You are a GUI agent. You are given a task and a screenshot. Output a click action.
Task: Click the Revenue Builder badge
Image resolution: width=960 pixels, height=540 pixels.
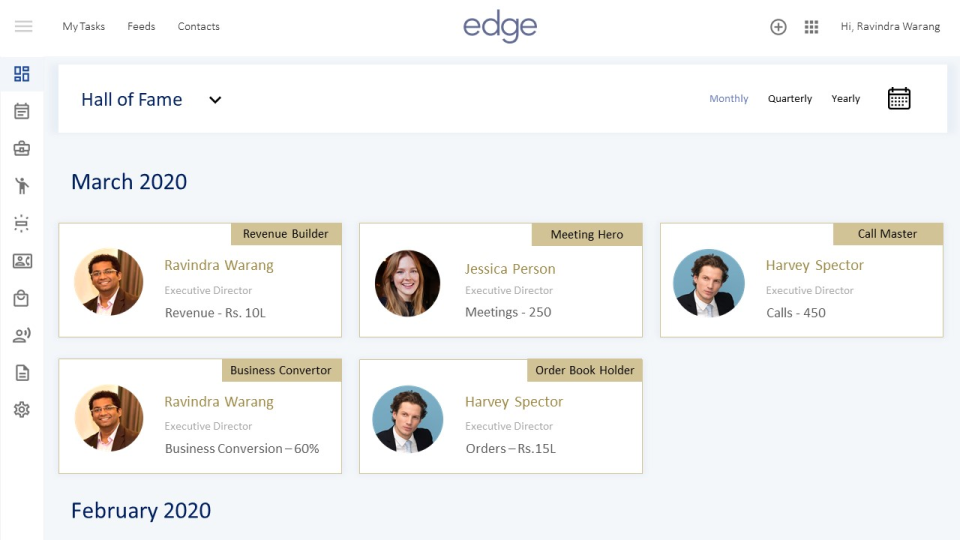tap(286, 234)
